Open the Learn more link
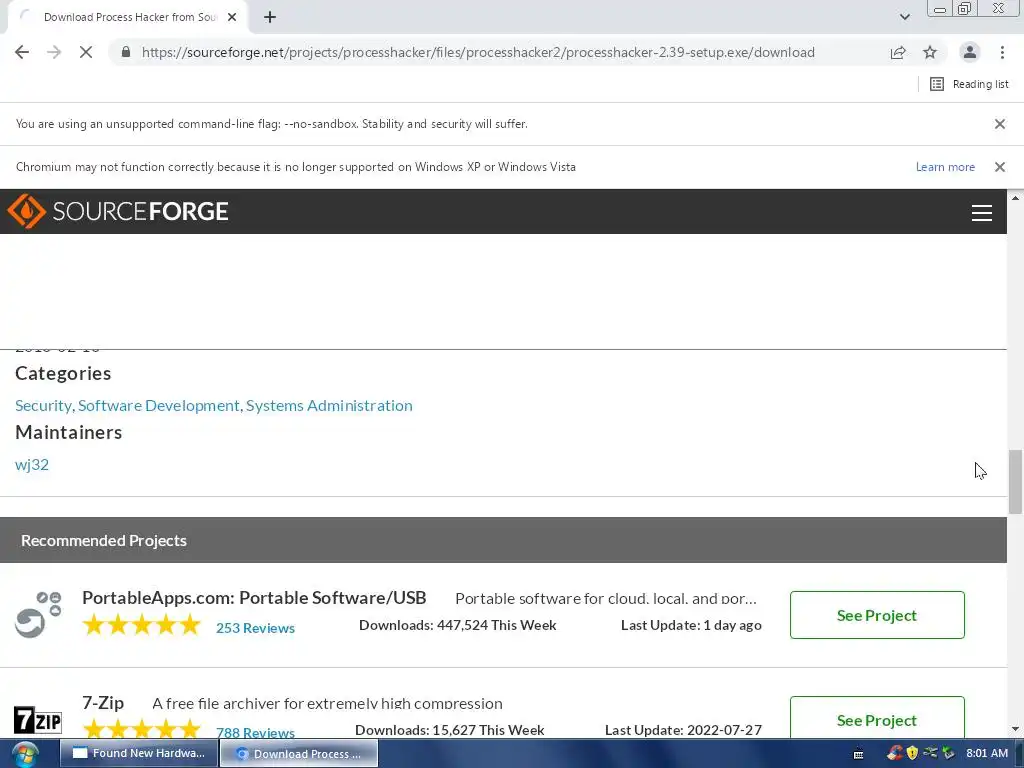This screenshot has width=1024, height=768. 945,167
